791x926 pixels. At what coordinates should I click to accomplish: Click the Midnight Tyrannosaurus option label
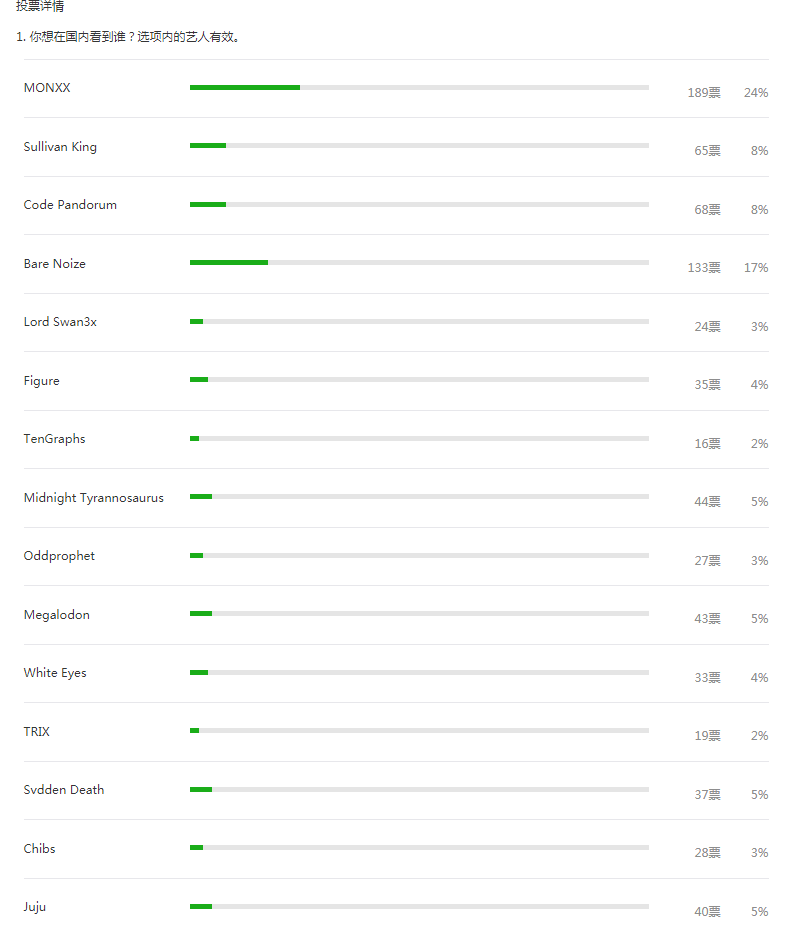coord(94,498)
